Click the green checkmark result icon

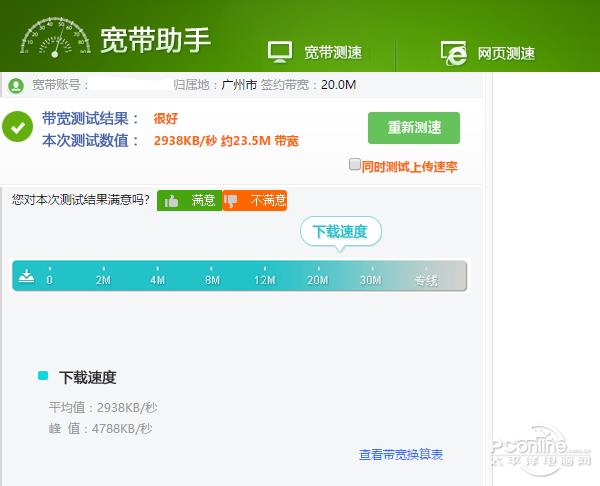tap(17, 128)
